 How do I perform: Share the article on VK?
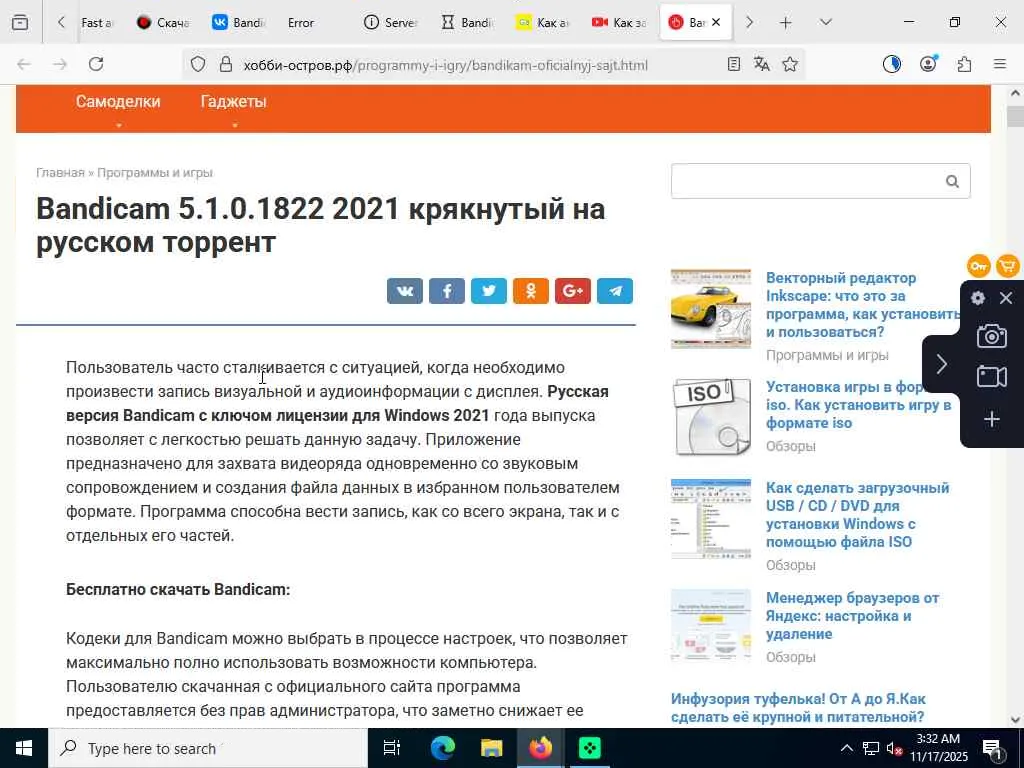[x=404, y=291]
